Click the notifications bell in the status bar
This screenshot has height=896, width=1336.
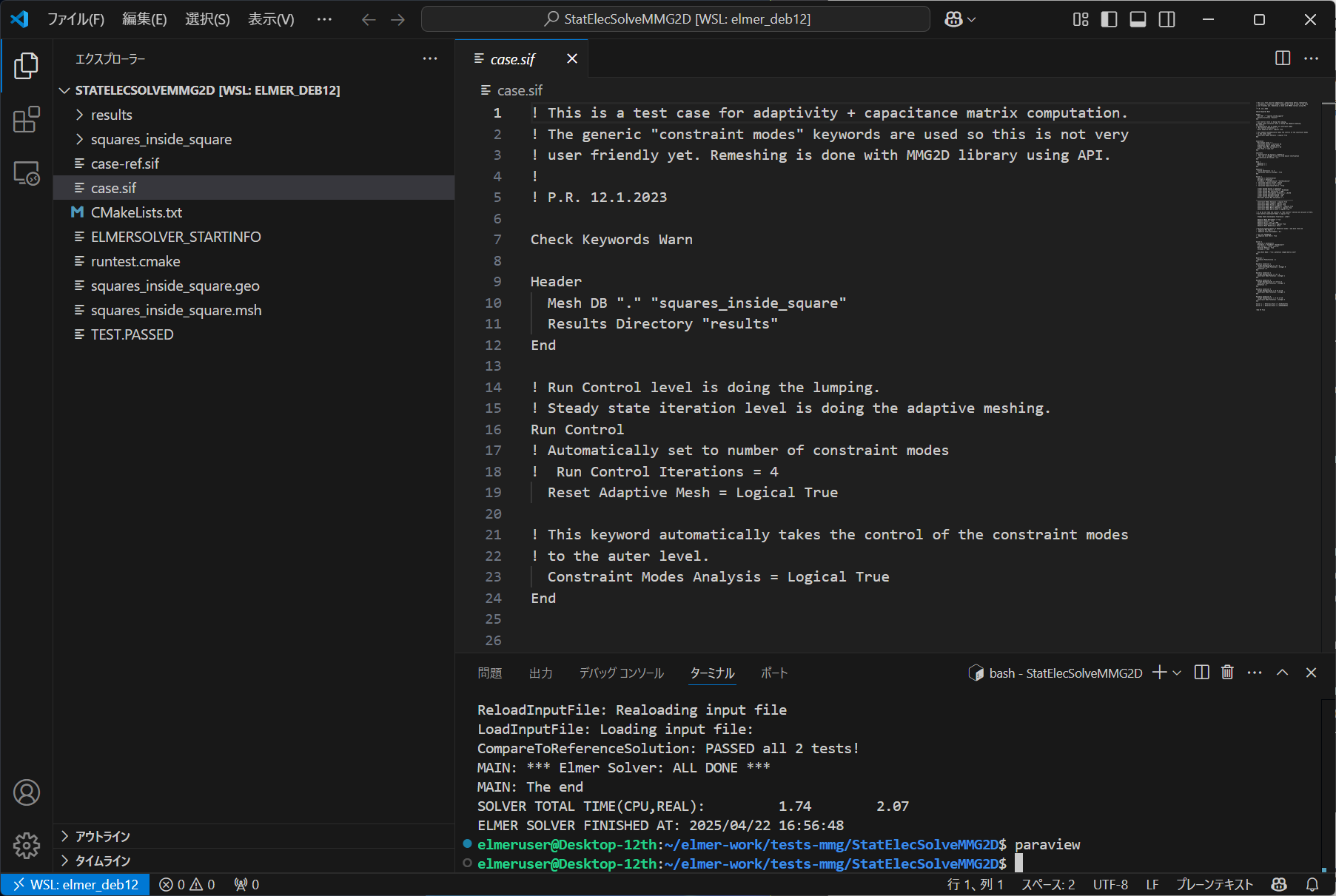(x=1311, y=883)
